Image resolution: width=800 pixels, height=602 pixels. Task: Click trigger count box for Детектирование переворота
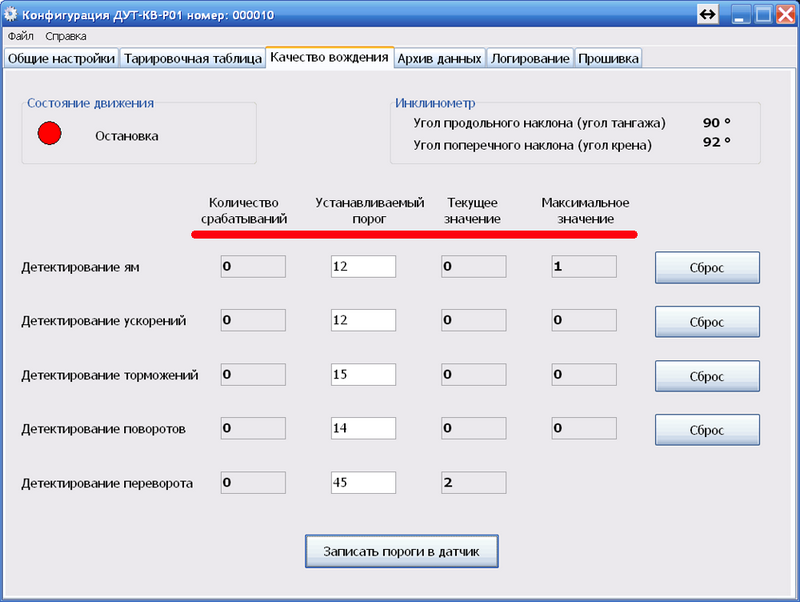point(253,483)
